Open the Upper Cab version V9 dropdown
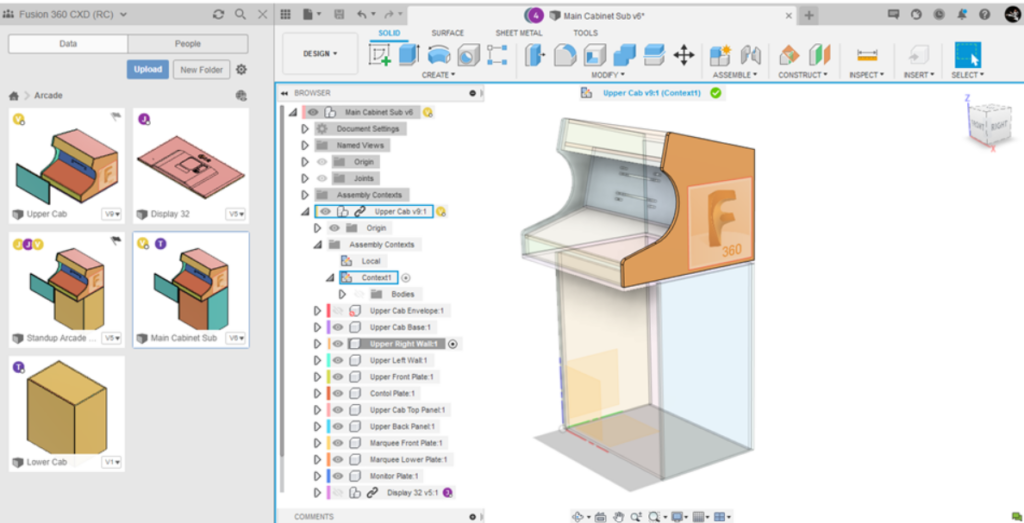1024x523 pixels. coord(110,214)
